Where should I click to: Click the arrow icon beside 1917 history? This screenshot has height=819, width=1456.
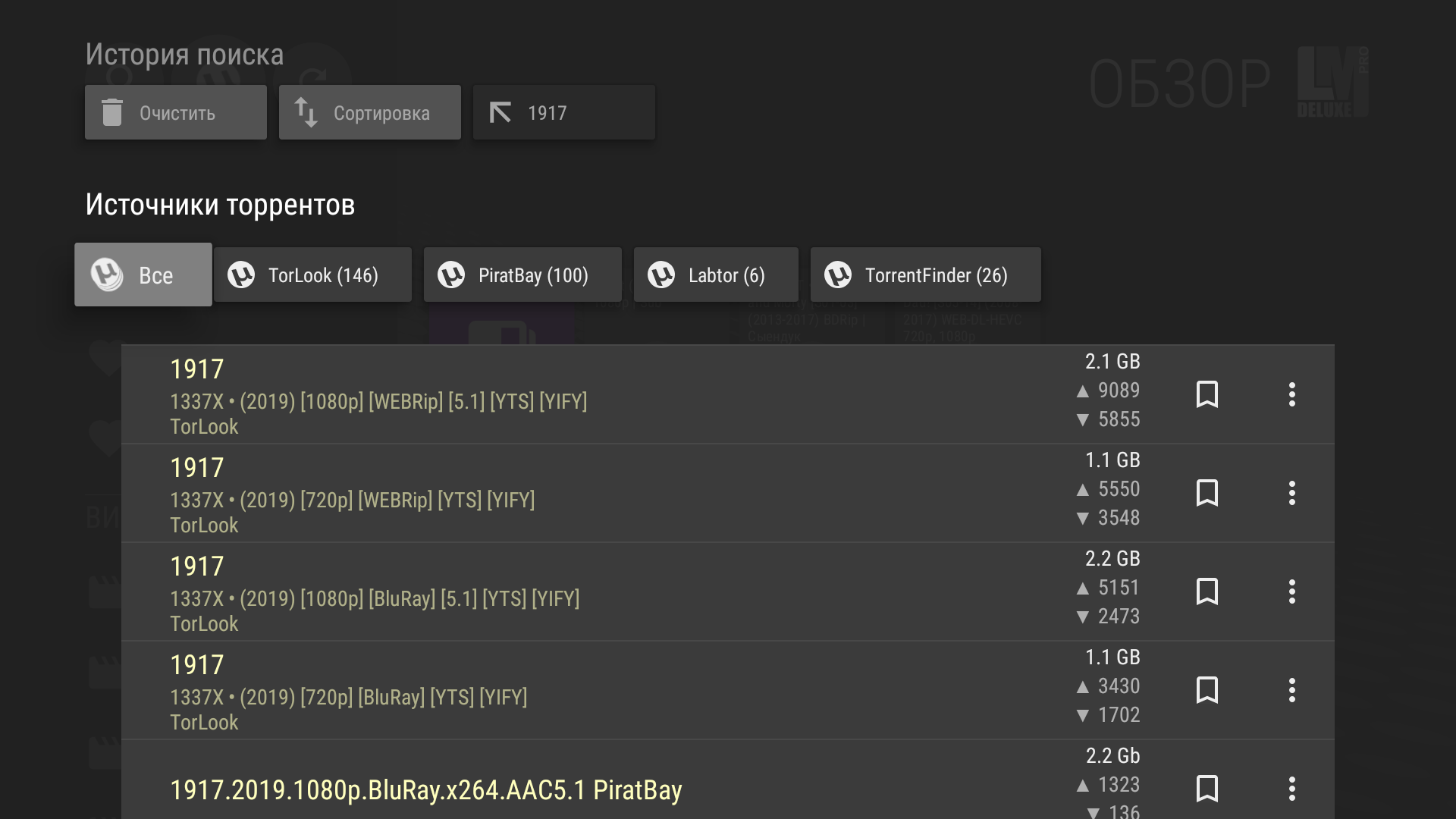point(500,112)
